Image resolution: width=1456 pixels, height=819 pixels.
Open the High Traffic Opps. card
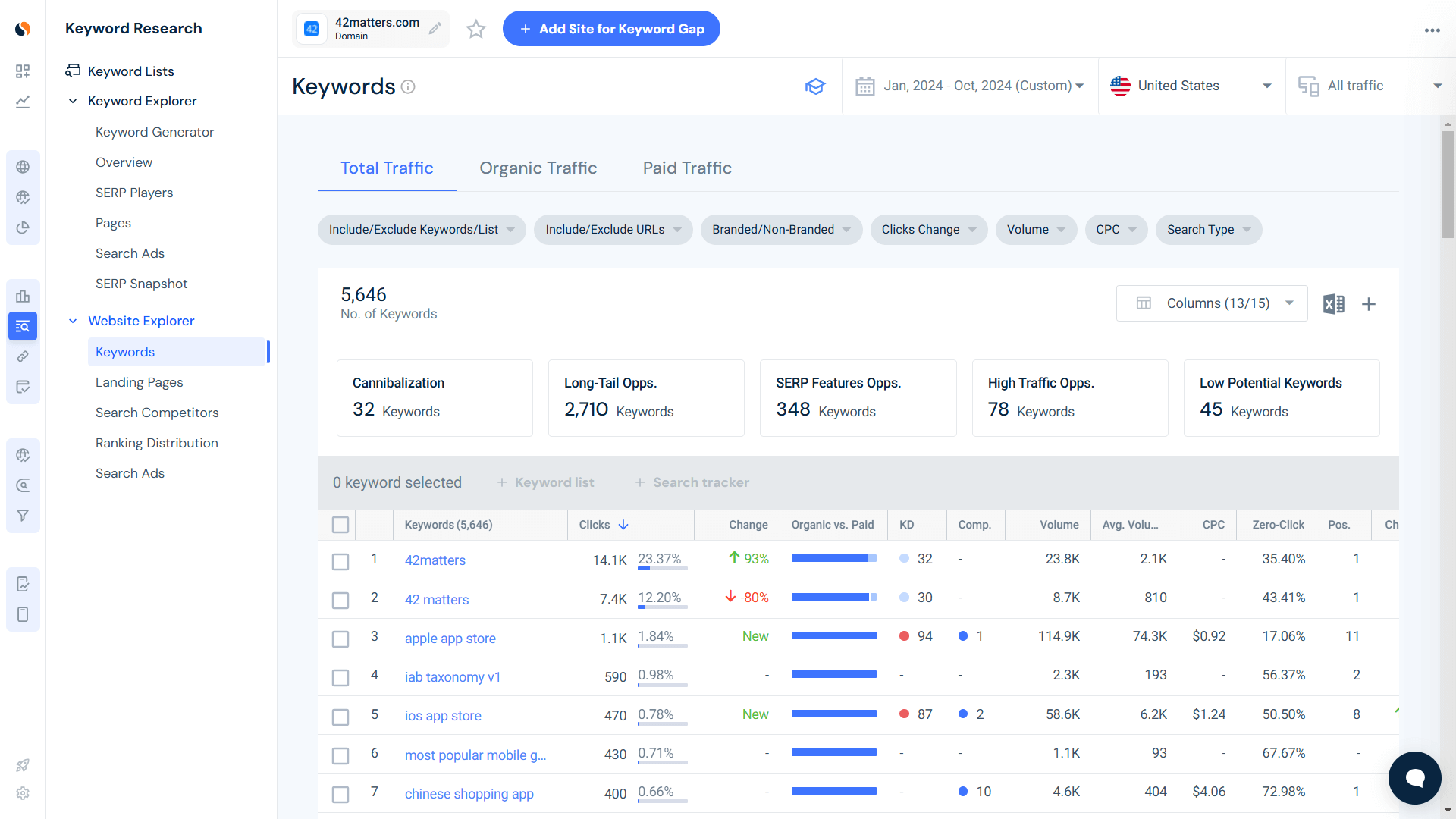1070,398
